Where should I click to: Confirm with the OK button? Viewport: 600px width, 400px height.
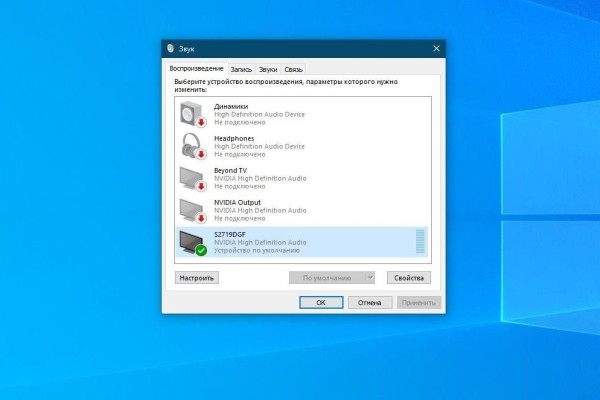321,302
